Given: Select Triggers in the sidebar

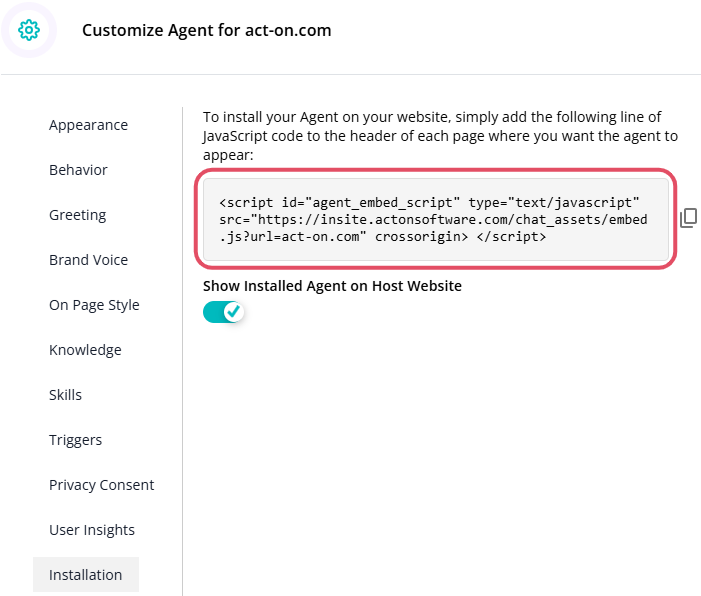Looking at the screenshot, I should coord(76,440).
